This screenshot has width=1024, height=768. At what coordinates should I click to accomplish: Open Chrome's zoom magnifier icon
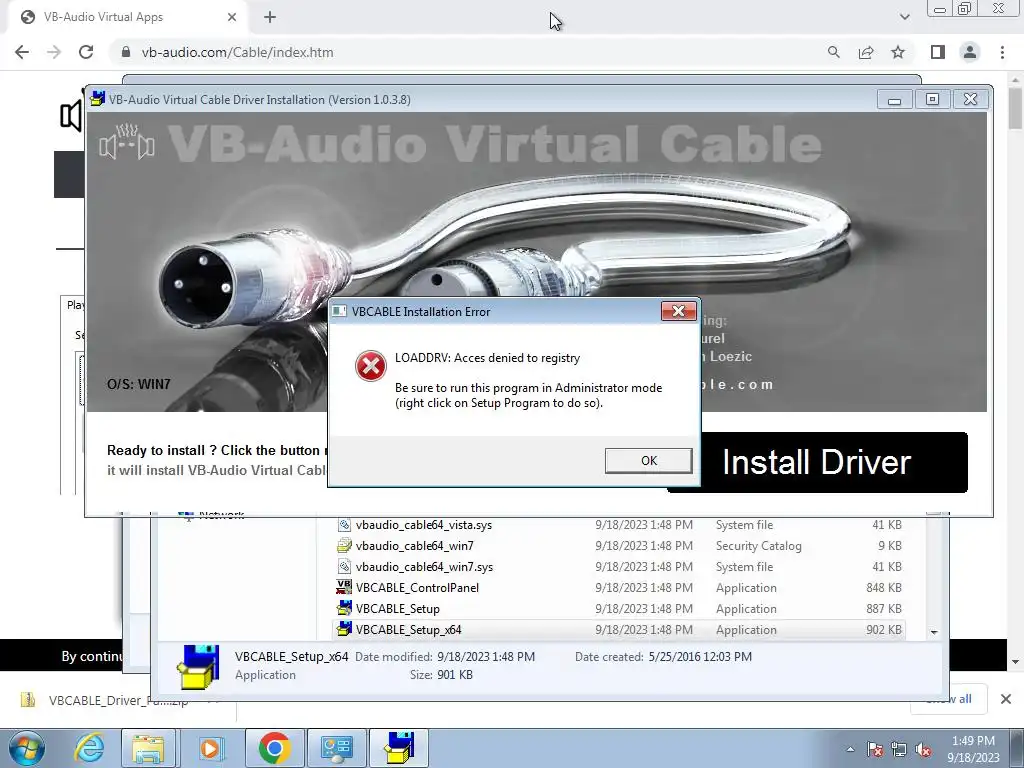(x=833, y=52)
